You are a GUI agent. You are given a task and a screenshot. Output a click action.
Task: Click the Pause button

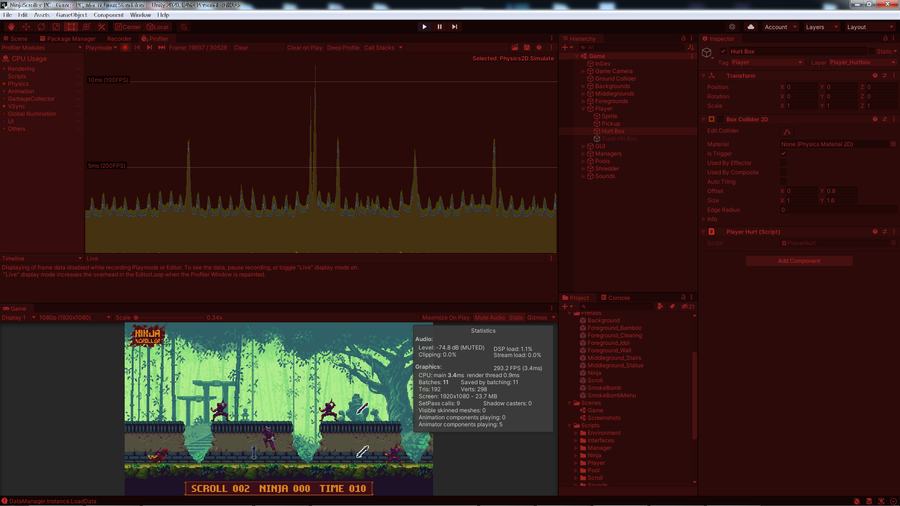pos(439,27)
